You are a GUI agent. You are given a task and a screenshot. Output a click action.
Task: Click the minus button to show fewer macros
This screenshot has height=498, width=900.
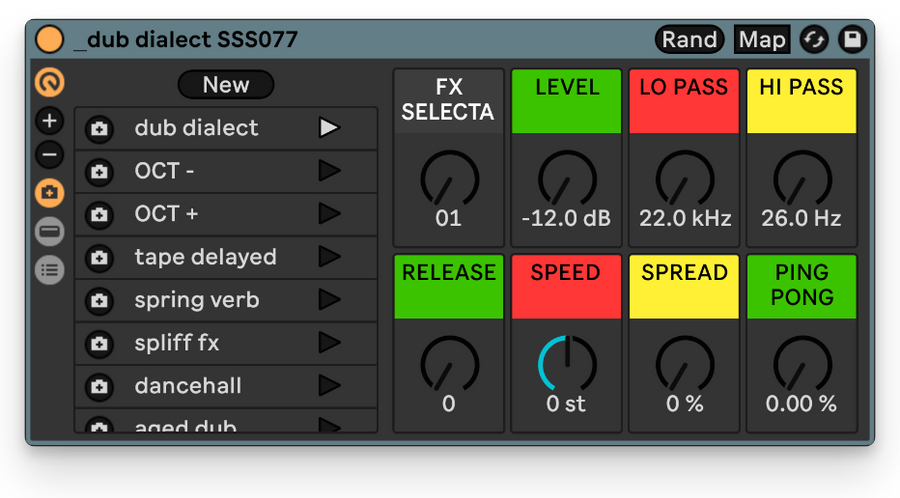49,155
